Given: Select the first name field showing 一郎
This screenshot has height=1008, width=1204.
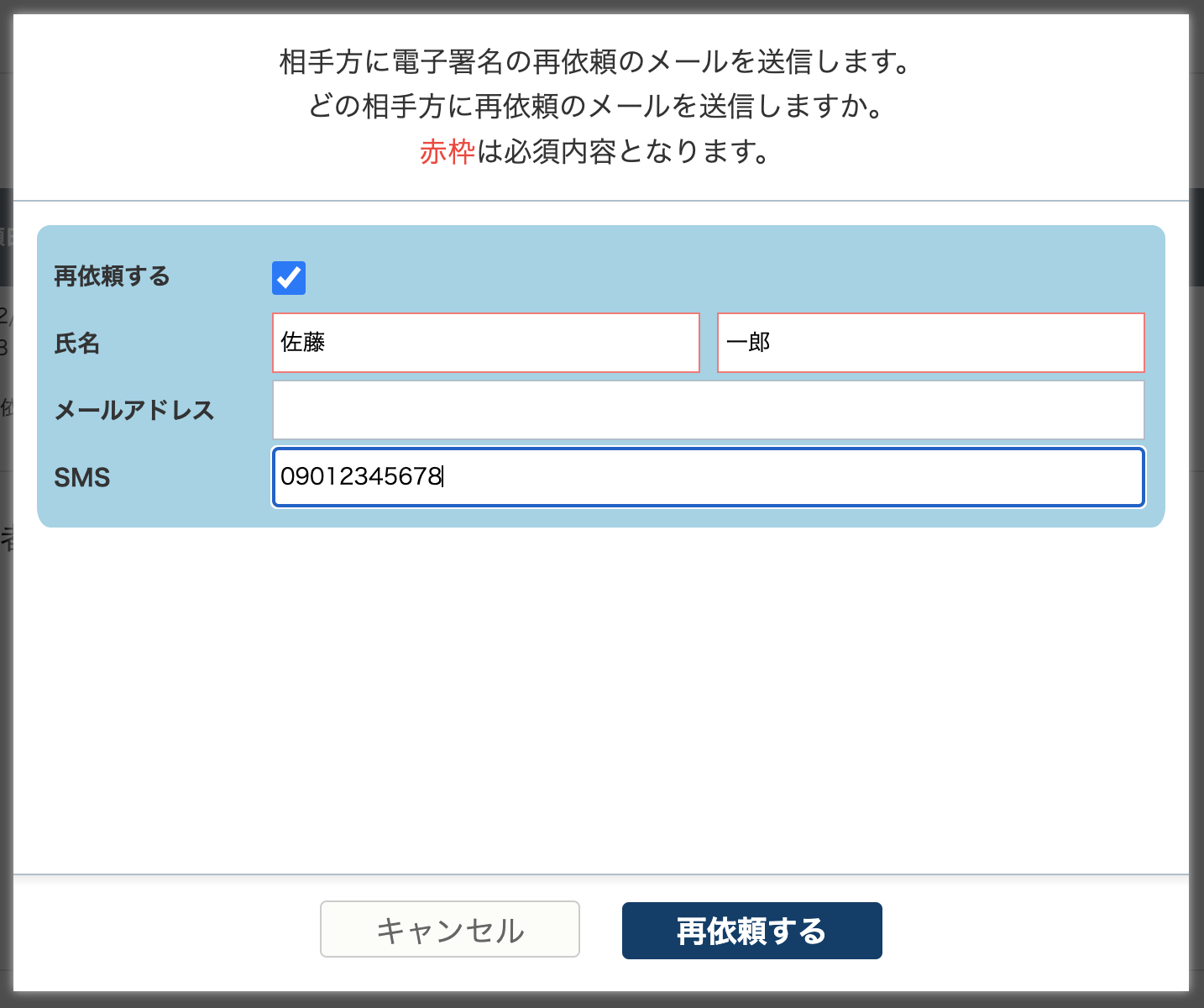Looking at the screenshot, I should tap(929, 343).
